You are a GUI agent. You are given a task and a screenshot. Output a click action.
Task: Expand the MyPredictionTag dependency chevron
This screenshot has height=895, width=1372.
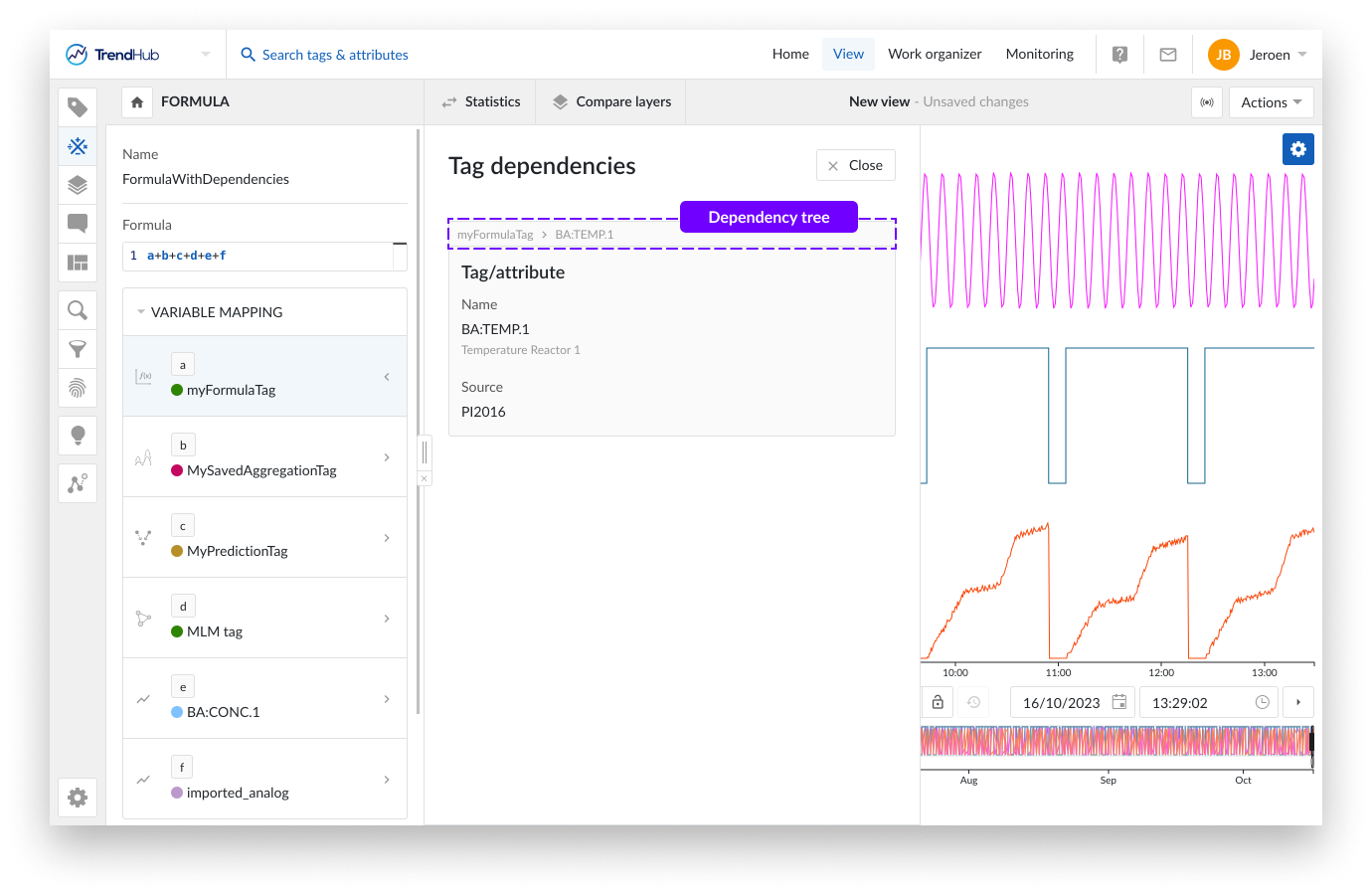pos(387,538)
